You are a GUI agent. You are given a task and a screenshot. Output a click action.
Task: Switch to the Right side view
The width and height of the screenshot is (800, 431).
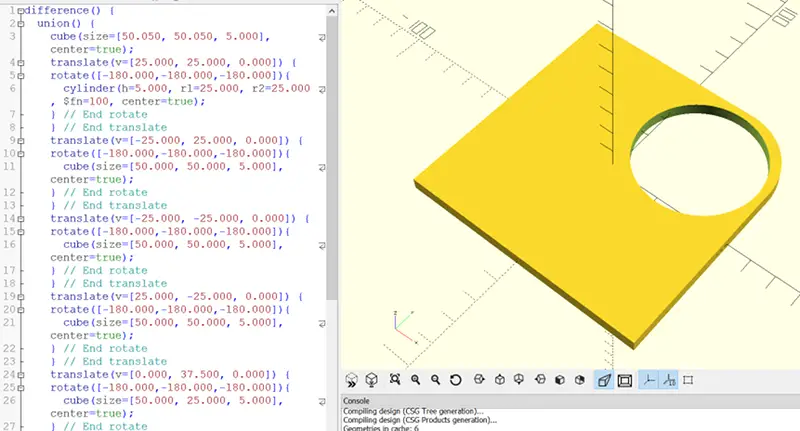(x=479, y=380)
